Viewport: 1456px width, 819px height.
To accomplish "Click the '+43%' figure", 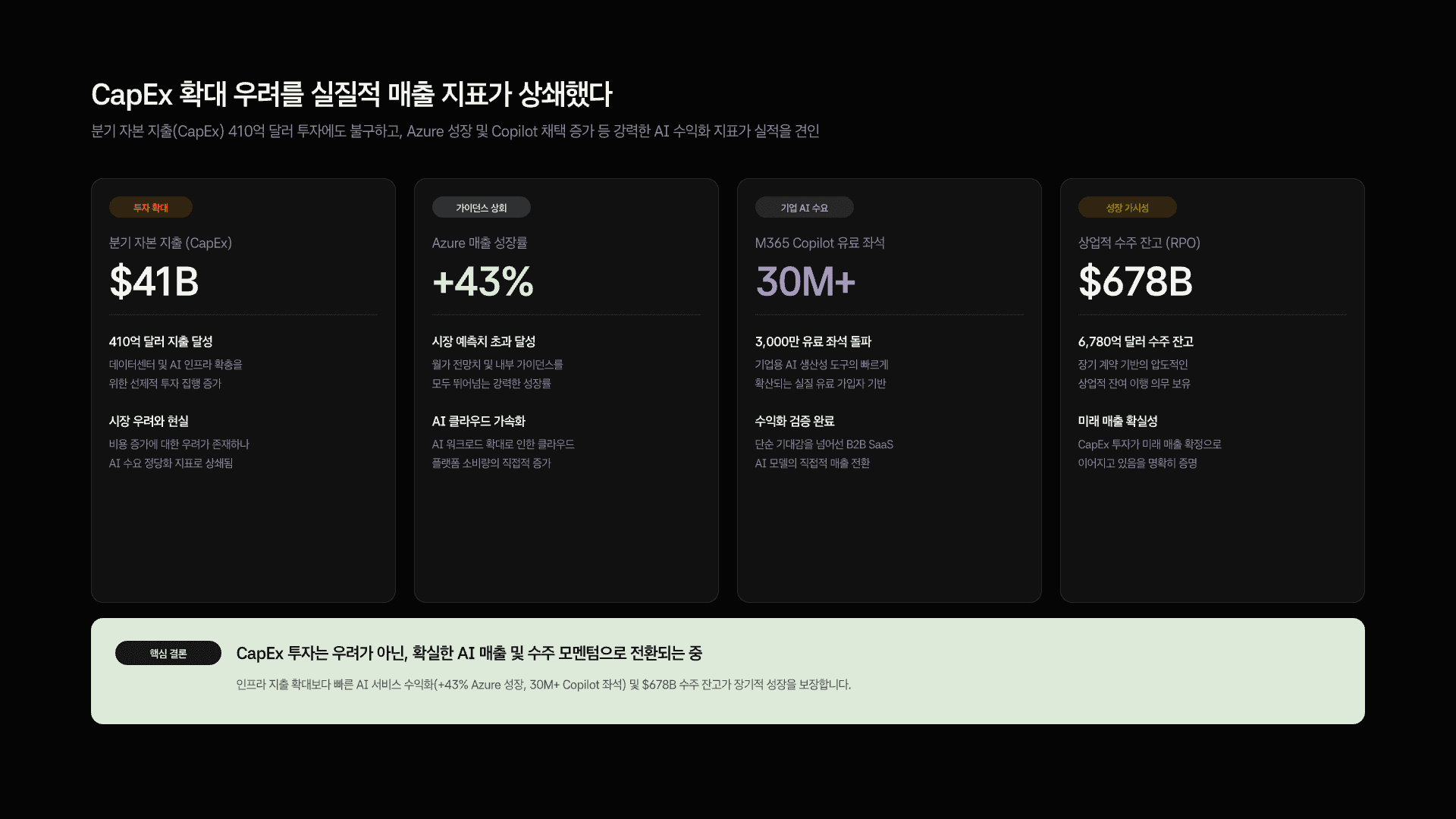I will click(483, 281).
